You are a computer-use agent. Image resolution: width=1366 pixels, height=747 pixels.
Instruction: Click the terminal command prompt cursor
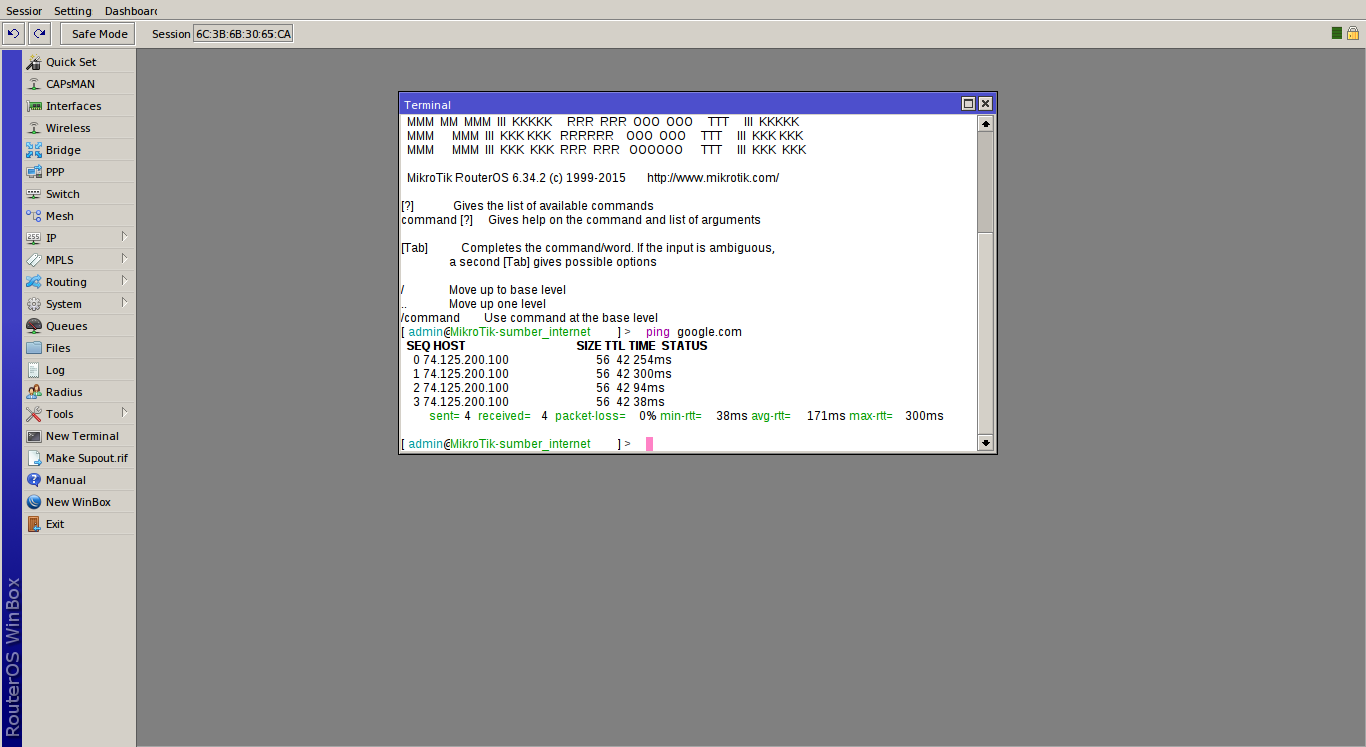click(x=649, y=444)
